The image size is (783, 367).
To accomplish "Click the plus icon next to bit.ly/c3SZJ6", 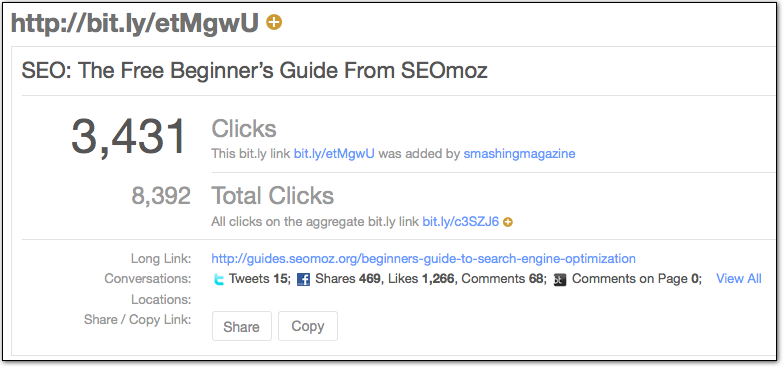I will point(508,222).
